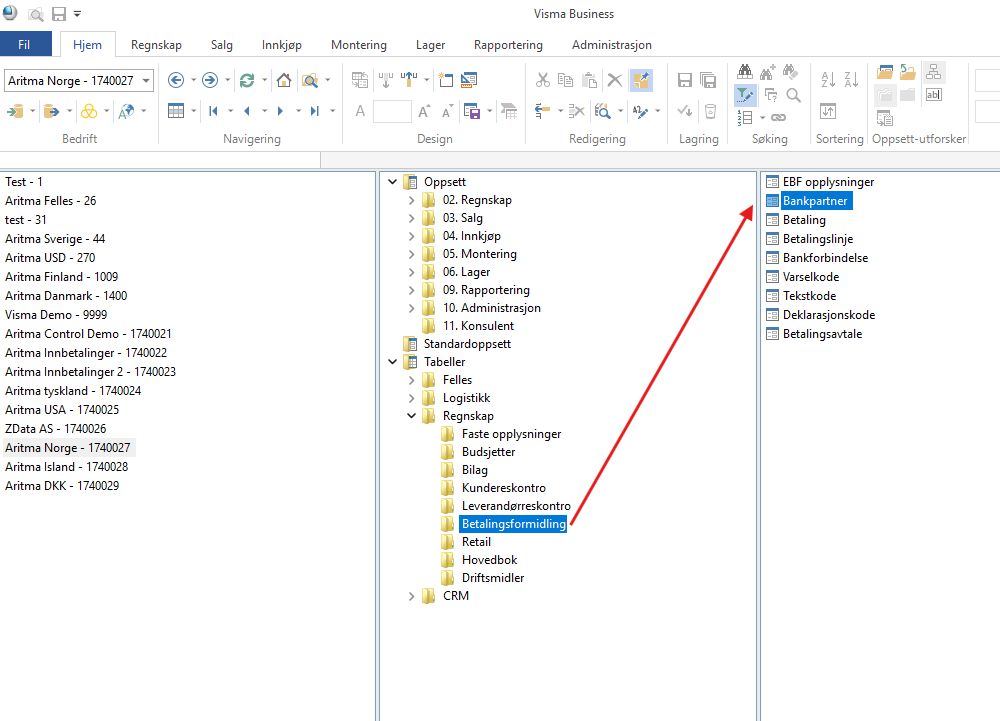Select Aritma Sverige - 44 in company list

(55, 239)
